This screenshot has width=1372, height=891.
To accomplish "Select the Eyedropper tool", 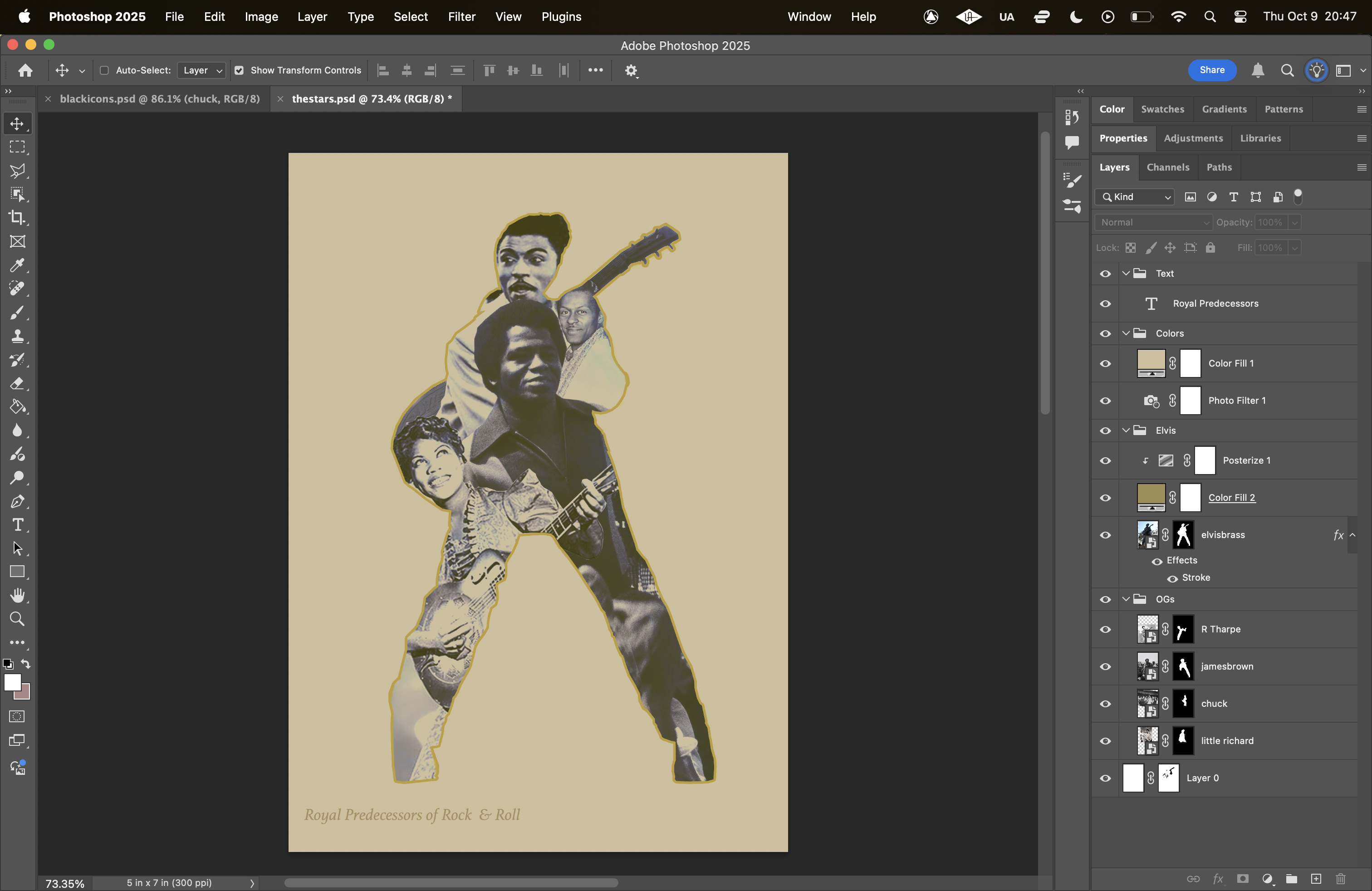I will click(17, 265).
